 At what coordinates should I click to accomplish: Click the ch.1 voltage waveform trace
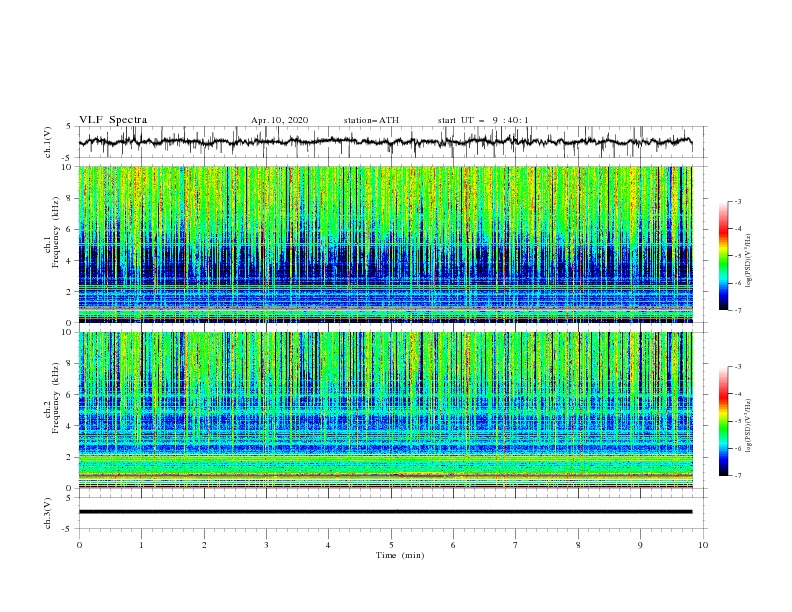(385, 142)
